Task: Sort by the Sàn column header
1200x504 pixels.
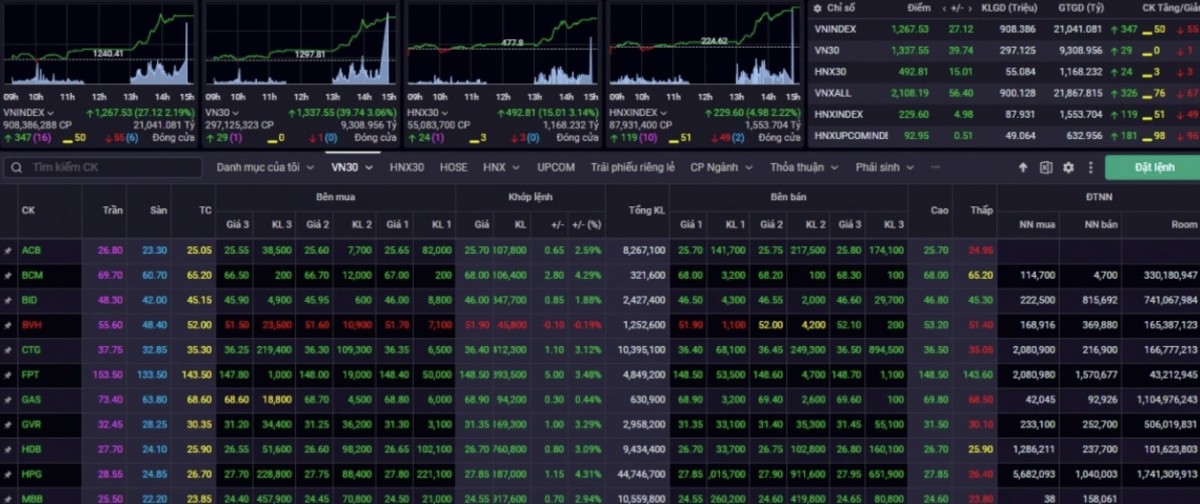Action: (x=158, y=210)
